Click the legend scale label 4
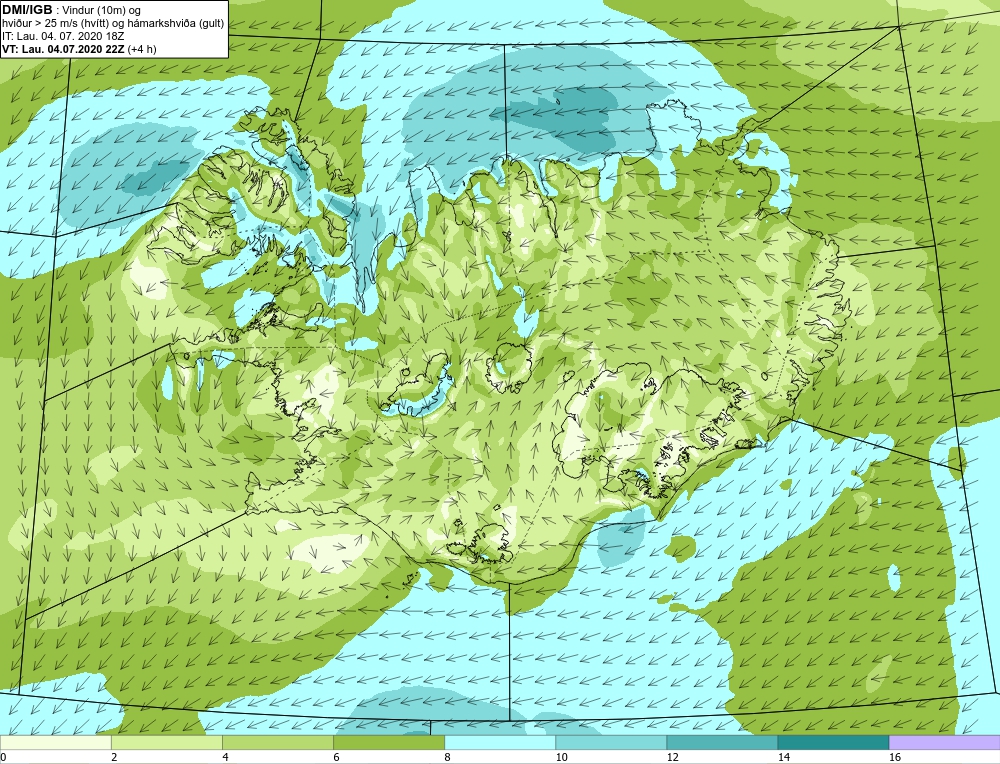 pos(226,757)
